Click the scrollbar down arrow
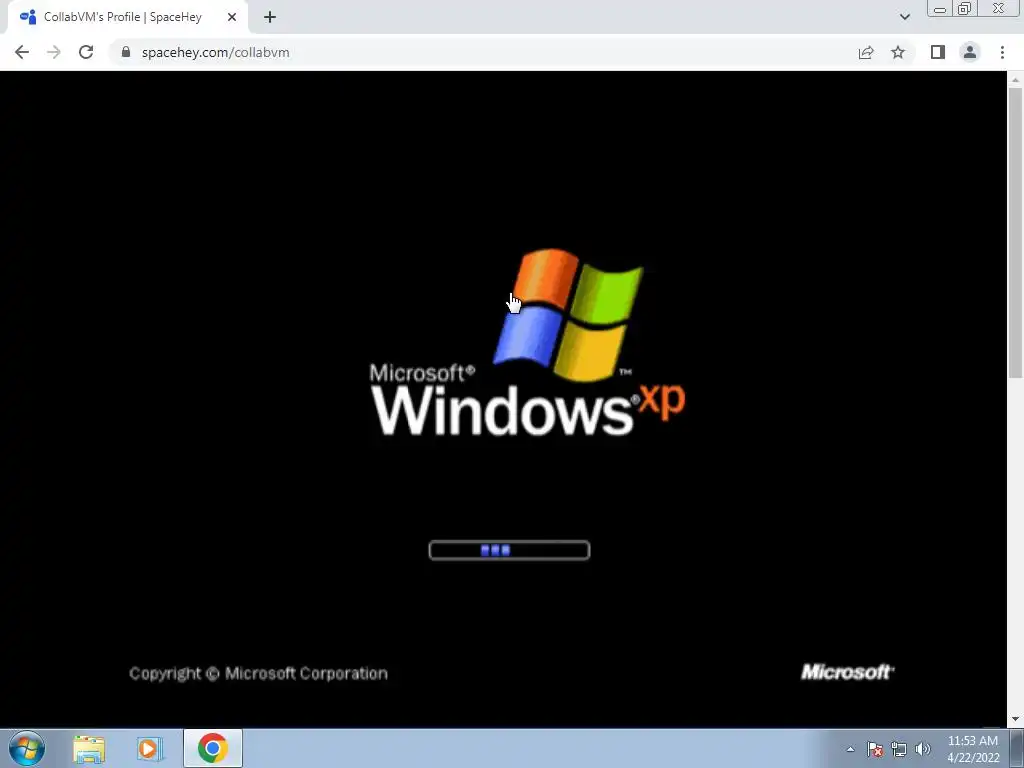This screenshot has height=768, width=1024. pyautogui.click(x=1015, y=719)
